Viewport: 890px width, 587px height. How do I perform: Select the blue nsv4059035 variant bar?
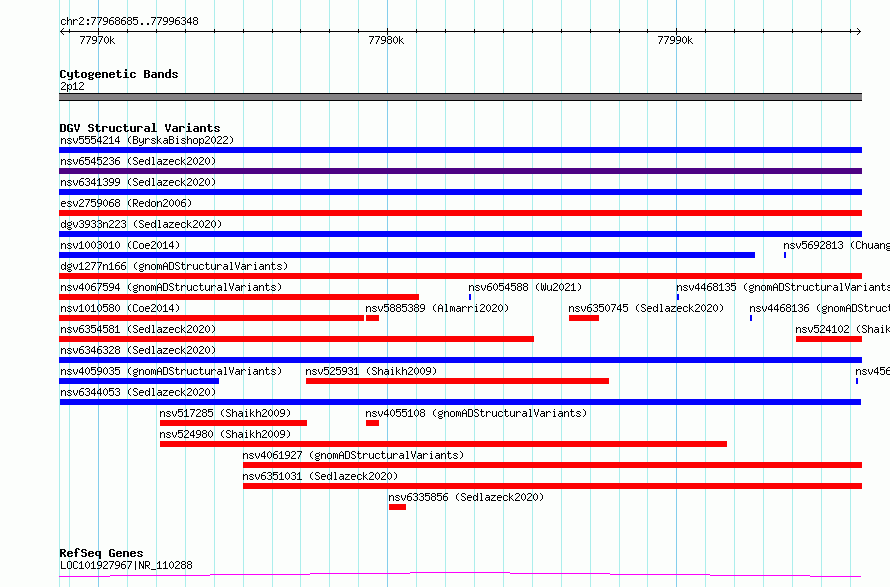[139, 381]
